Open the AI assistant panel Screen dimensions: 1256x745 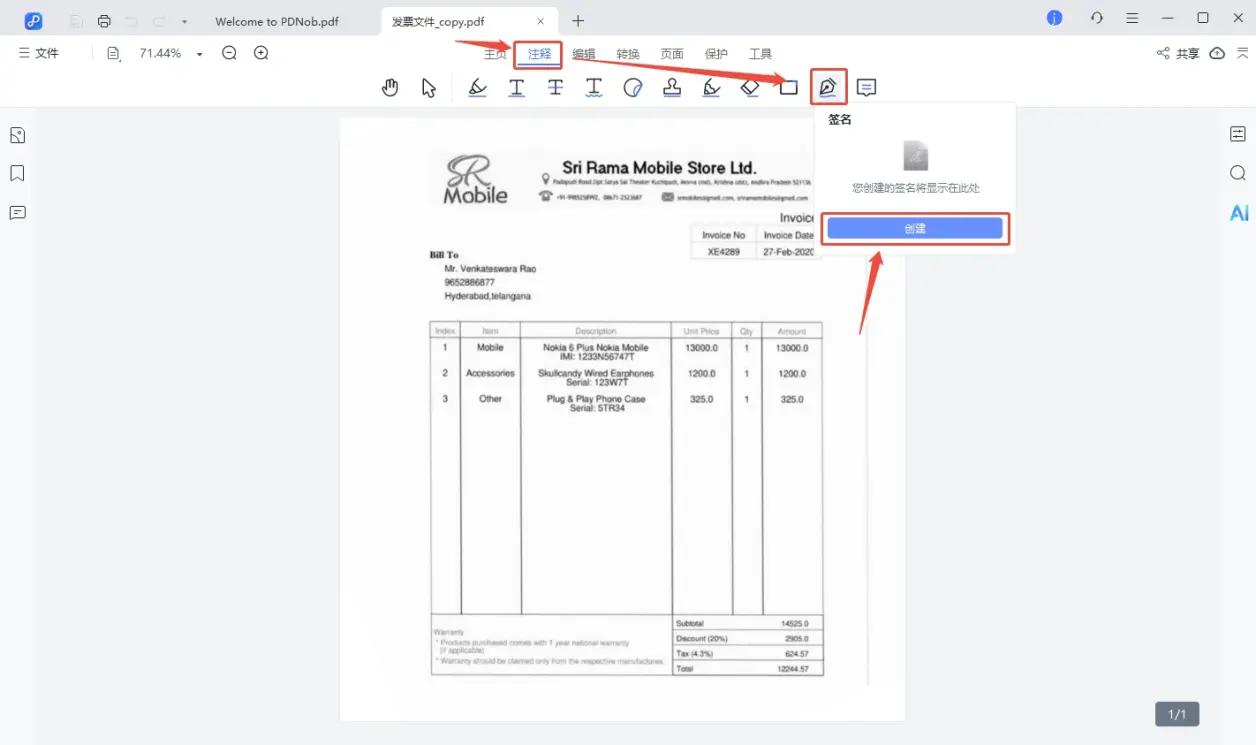(1239, 213)
